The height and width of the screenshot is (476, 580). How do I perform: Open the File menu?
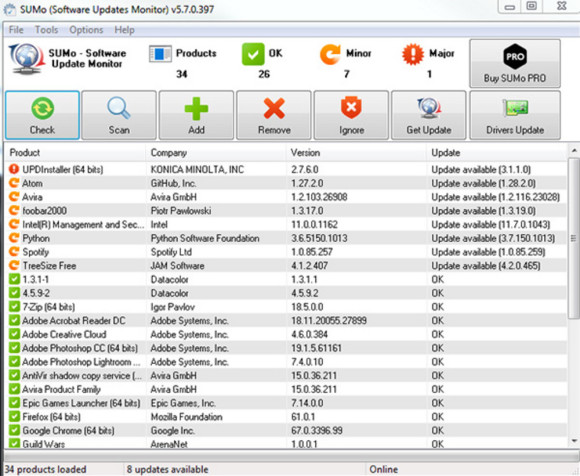click(x=16, y=30)
